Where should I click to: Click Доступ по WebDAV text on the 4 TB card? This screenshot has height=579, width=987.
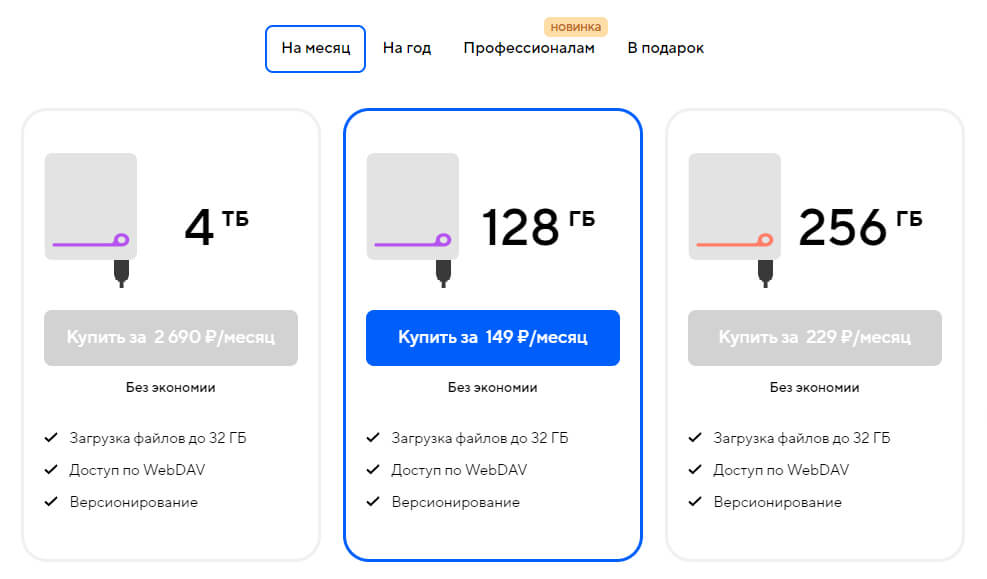click(x=139, y=470)
